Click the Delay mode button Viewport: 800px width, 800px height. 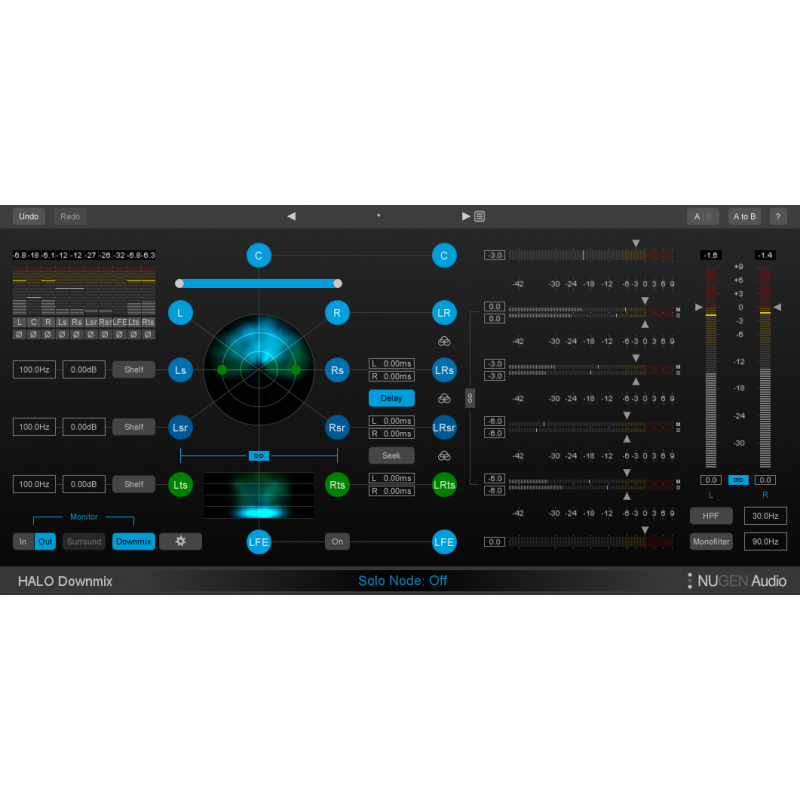coord(391,397)
